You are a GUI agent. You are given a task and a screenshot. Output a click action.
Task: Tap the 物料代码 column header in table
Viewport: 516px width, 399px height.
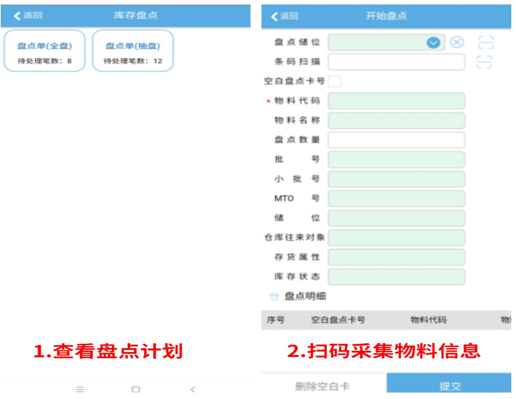428,320
